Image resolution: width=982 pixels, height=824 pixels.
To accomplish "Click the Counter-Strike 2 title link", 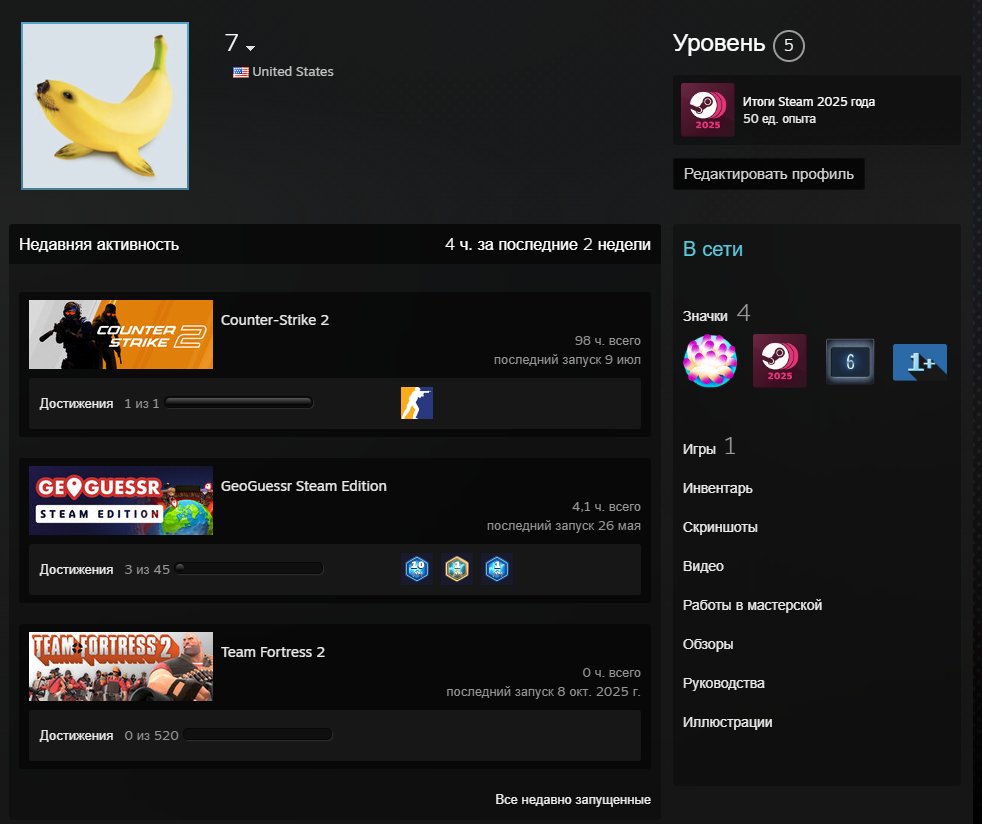I will (275, 320).
